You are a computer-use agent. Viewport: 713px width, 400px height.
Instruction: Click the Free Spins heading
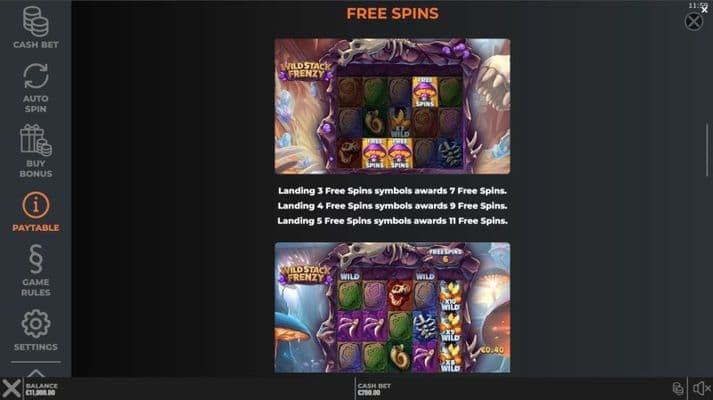tap(392, 14)
